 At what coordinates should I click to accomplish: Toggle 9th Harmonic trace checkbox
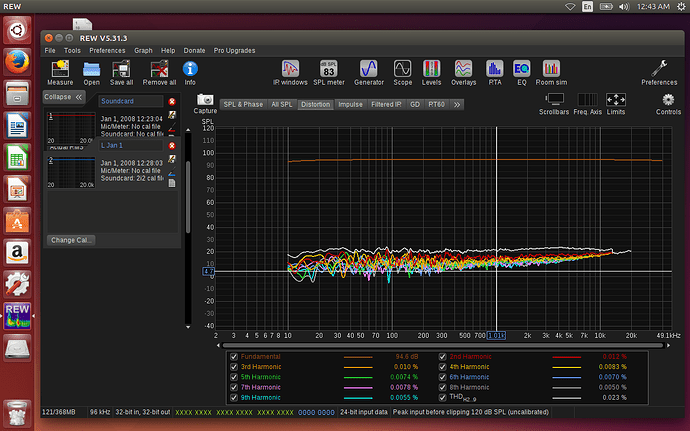point(234,398)
